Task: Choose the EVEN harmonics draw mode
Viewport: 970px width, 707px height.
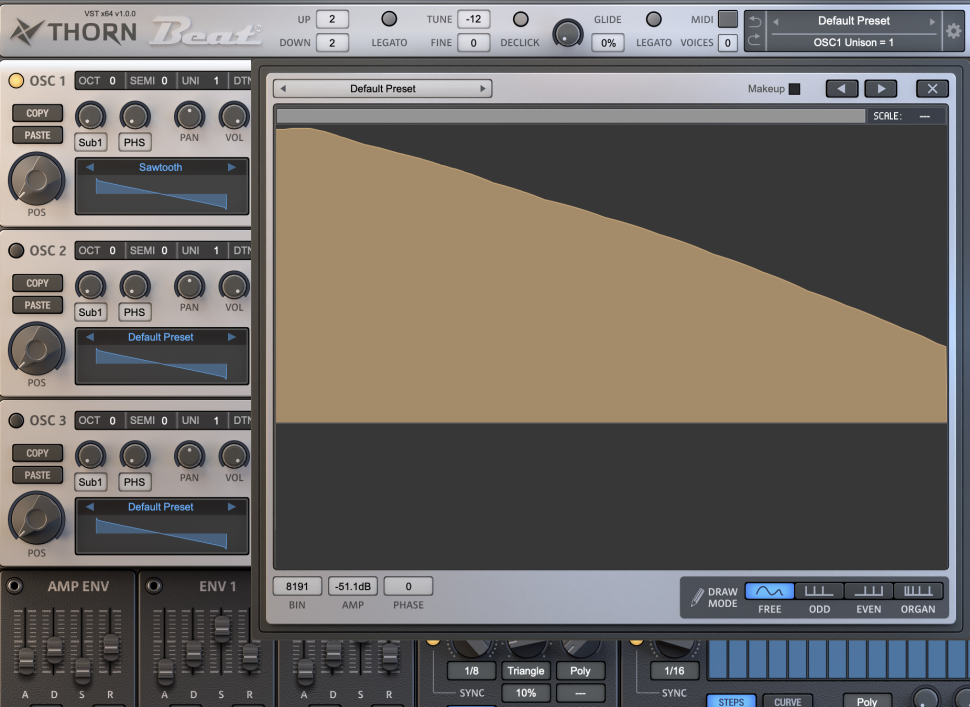Action: 868,591
